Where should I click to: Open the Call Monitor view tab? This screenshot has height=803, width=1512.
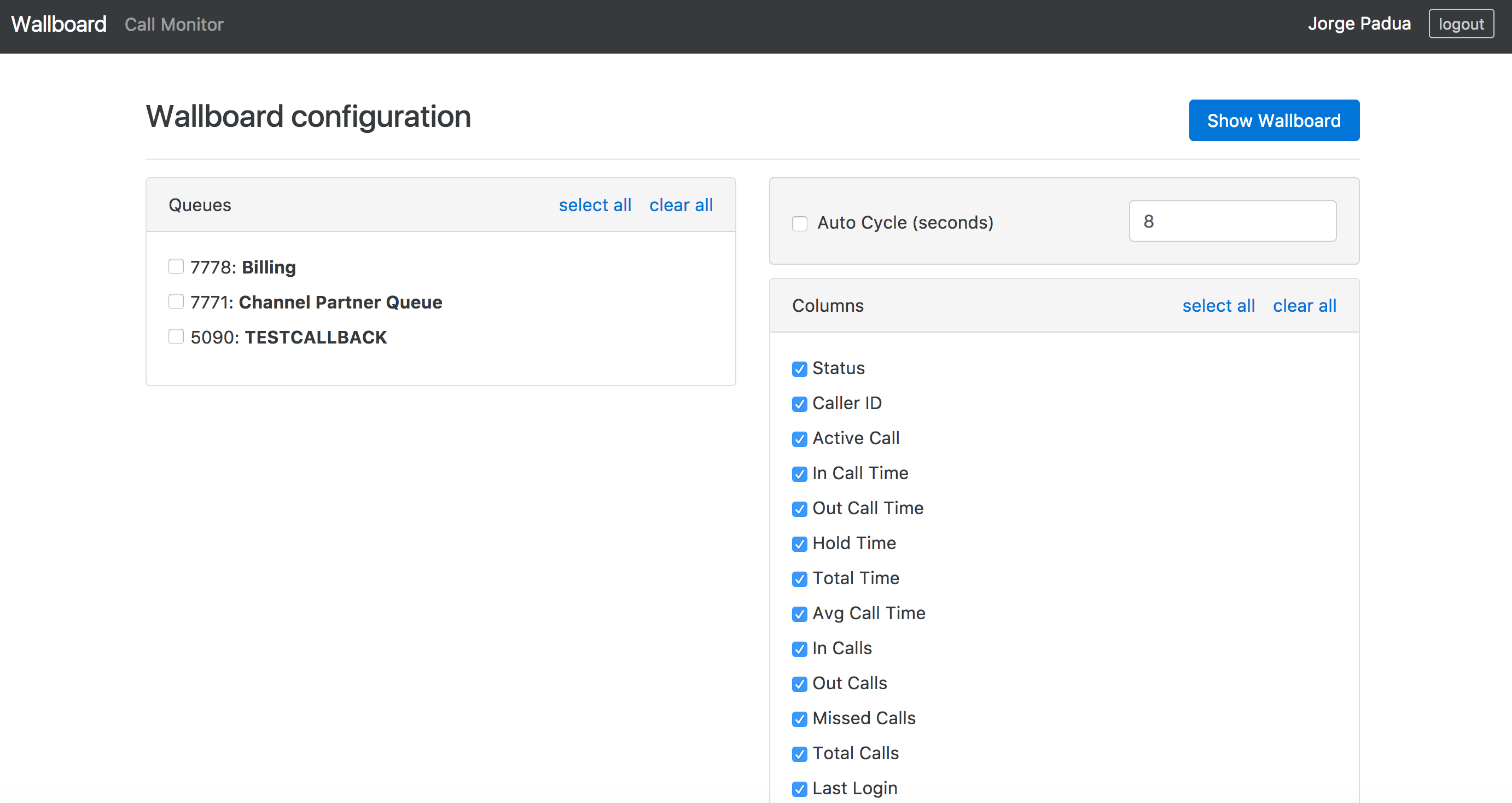coord(175,25)
